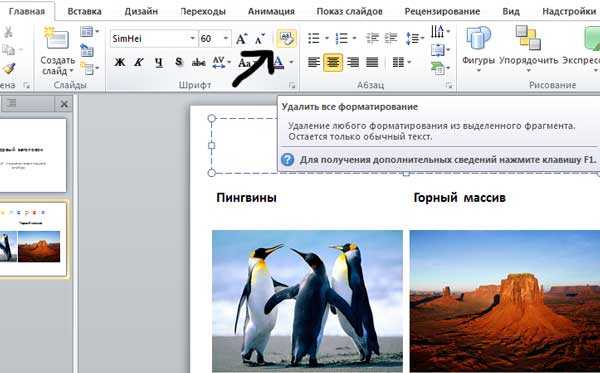Click the Clear All Formatting icon
The image size is (600, 373).
coord(286,38)
